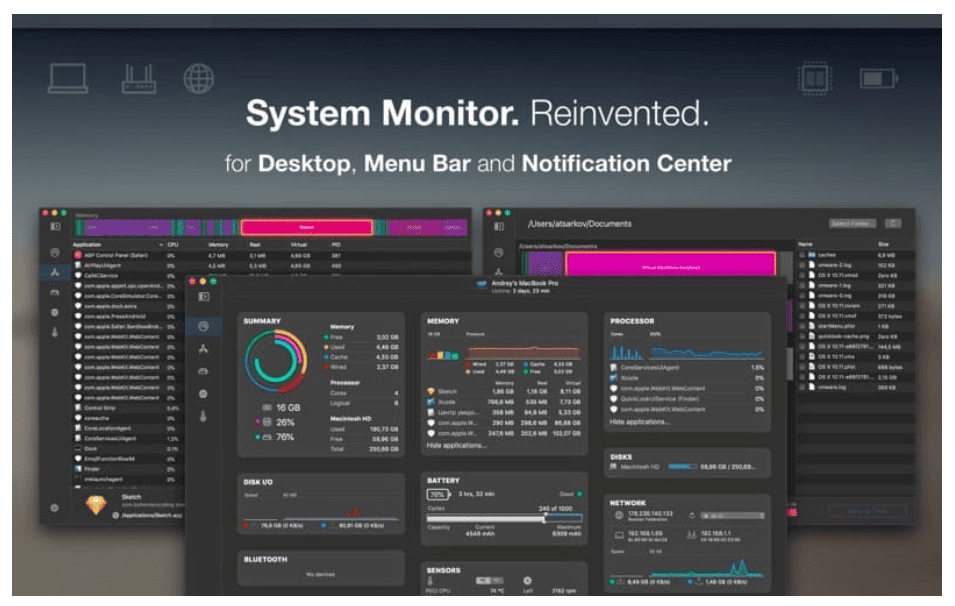Screen dimensions: 955x606
Task: Click the Select Folder button
Action: pos(852,224)
